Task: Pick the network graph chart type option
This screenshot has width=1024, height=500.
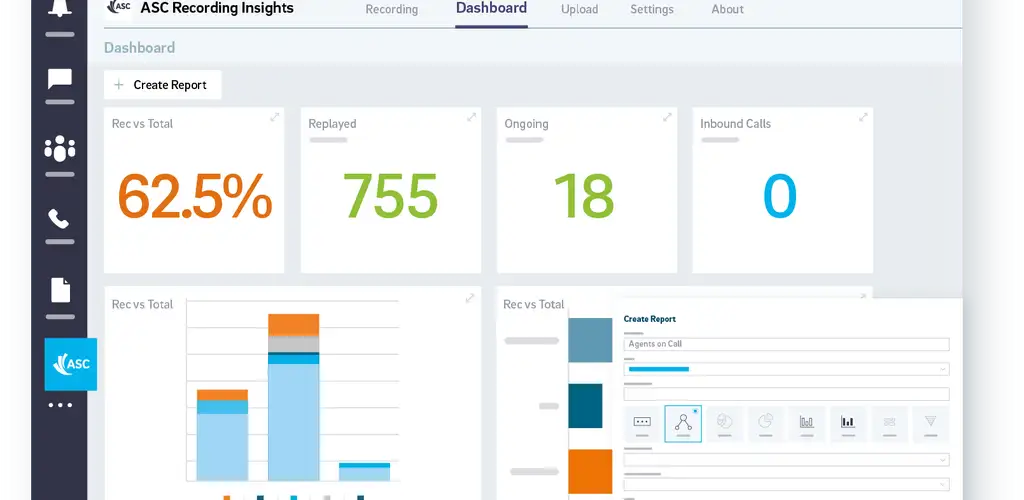Action: [683, 423]
